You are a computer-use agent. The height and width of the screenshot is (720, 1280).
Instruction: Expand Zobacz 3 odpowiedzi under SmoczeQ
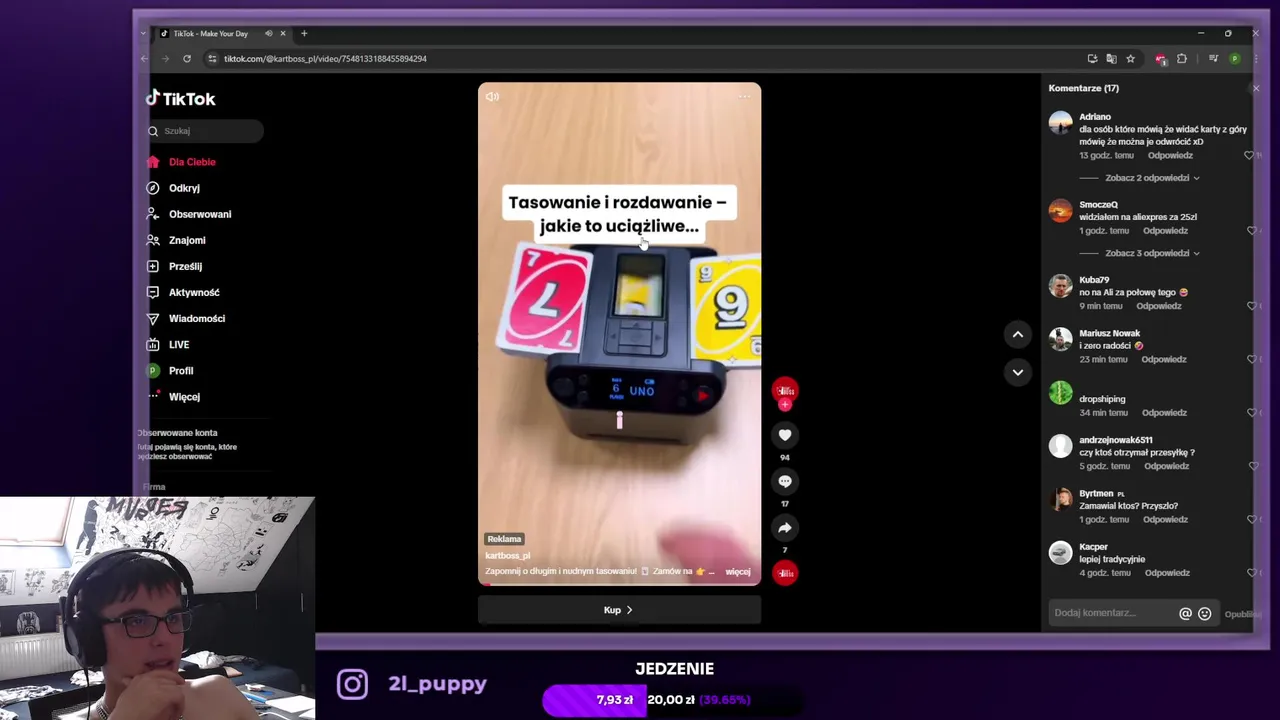(x=1152, y=253)
